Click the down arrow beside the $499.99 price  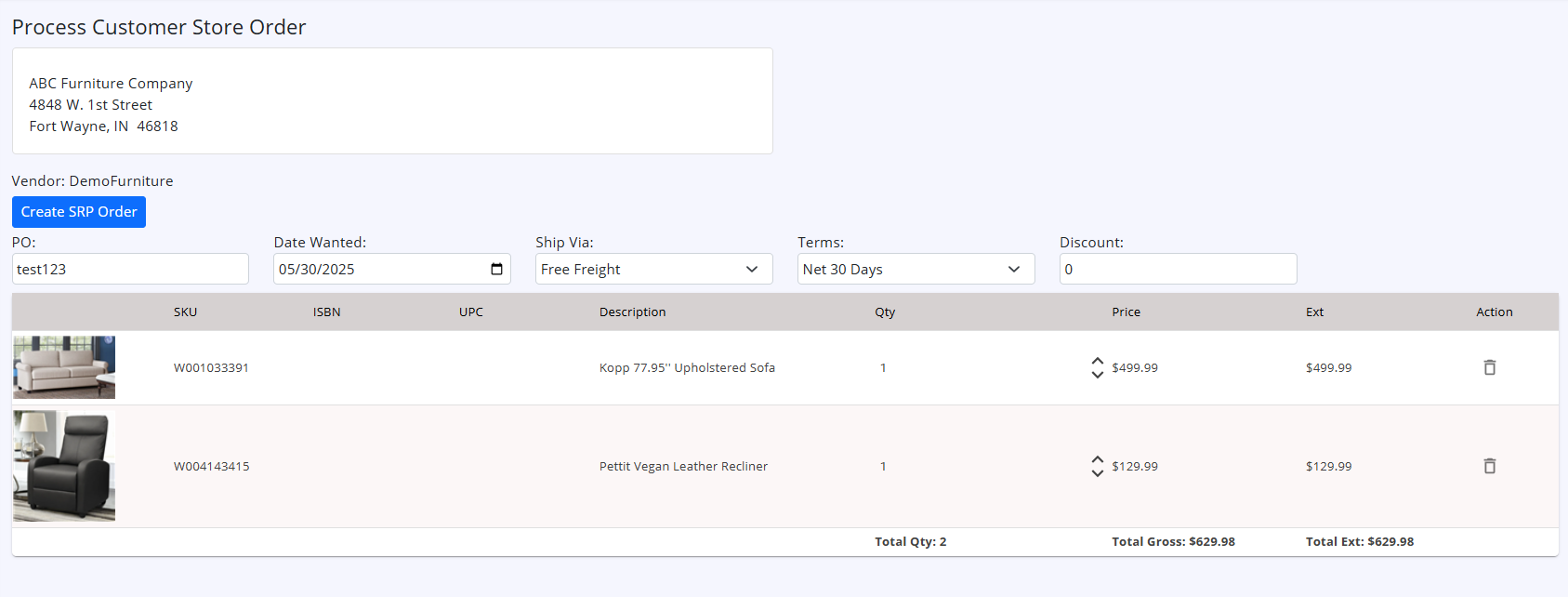point(1098,375)
